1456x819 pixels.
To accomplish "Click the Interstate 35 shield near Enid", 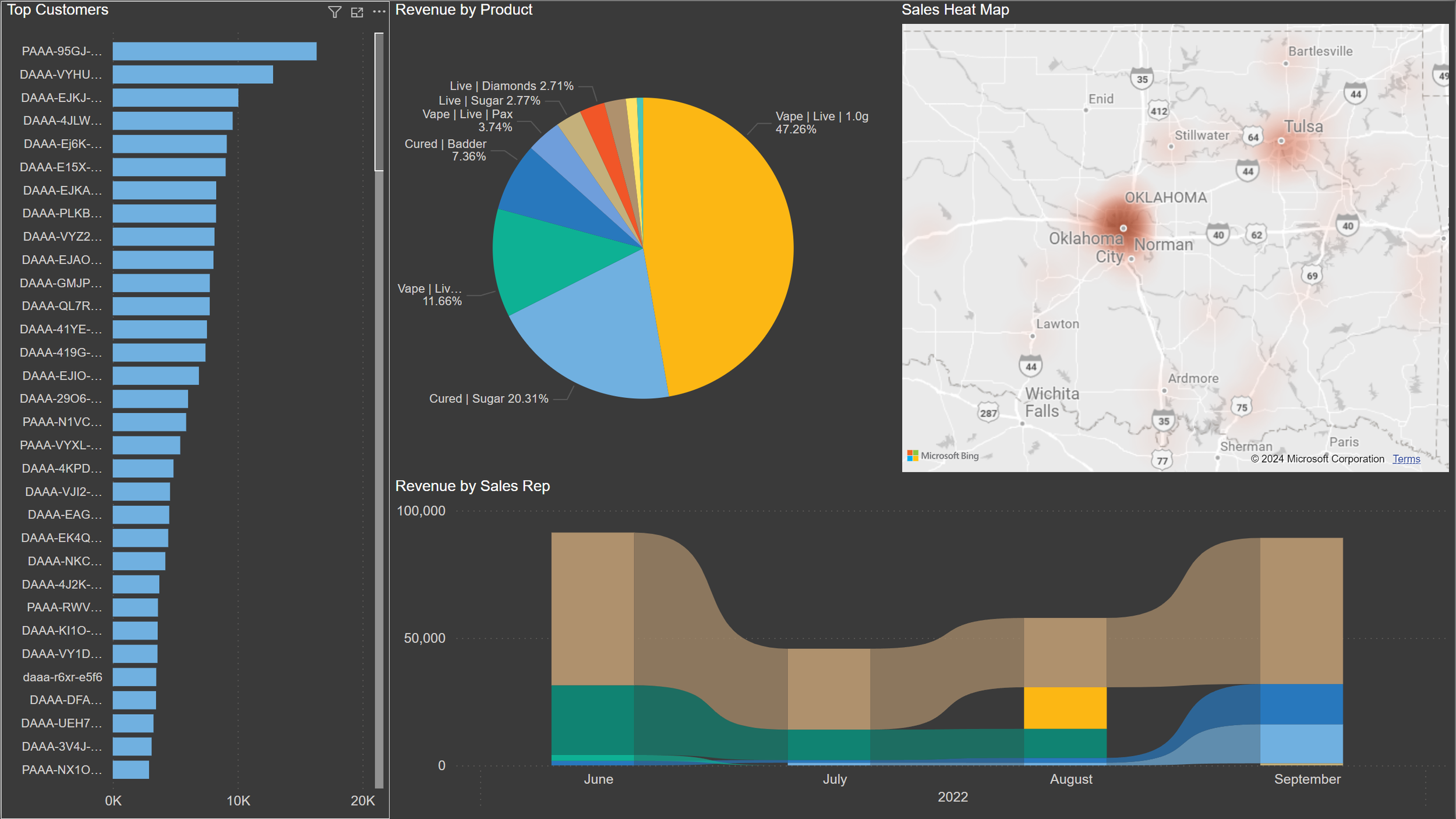I will [1142, 79].
